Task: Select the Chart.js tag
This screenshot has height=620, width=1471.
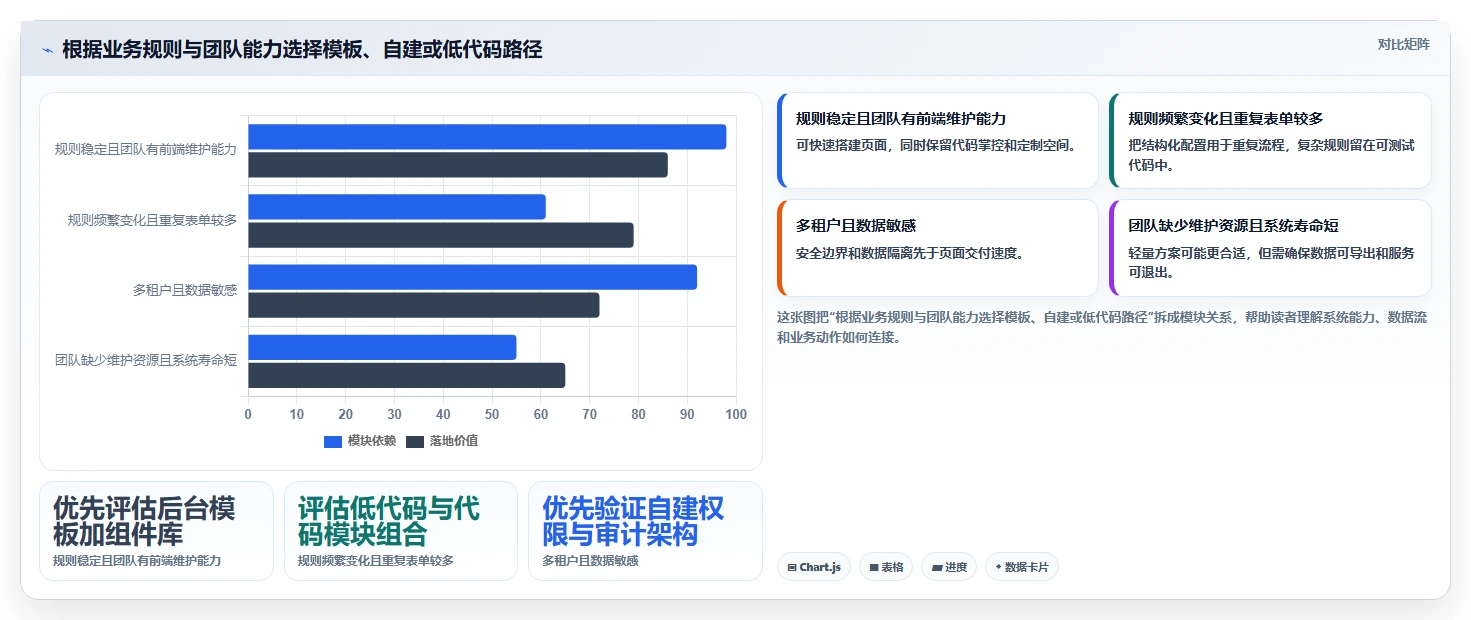Action: 814,567
